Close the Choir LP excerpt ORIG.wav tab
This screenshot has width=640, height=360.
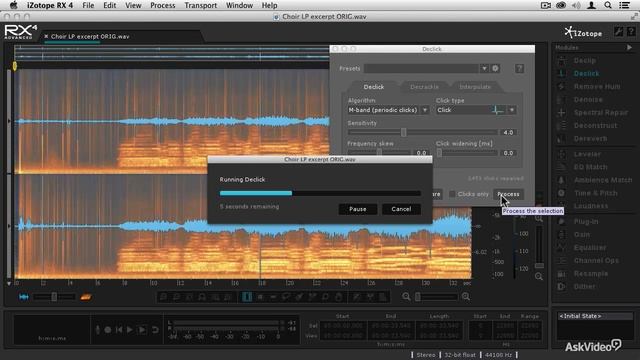[x=46, y=36]
